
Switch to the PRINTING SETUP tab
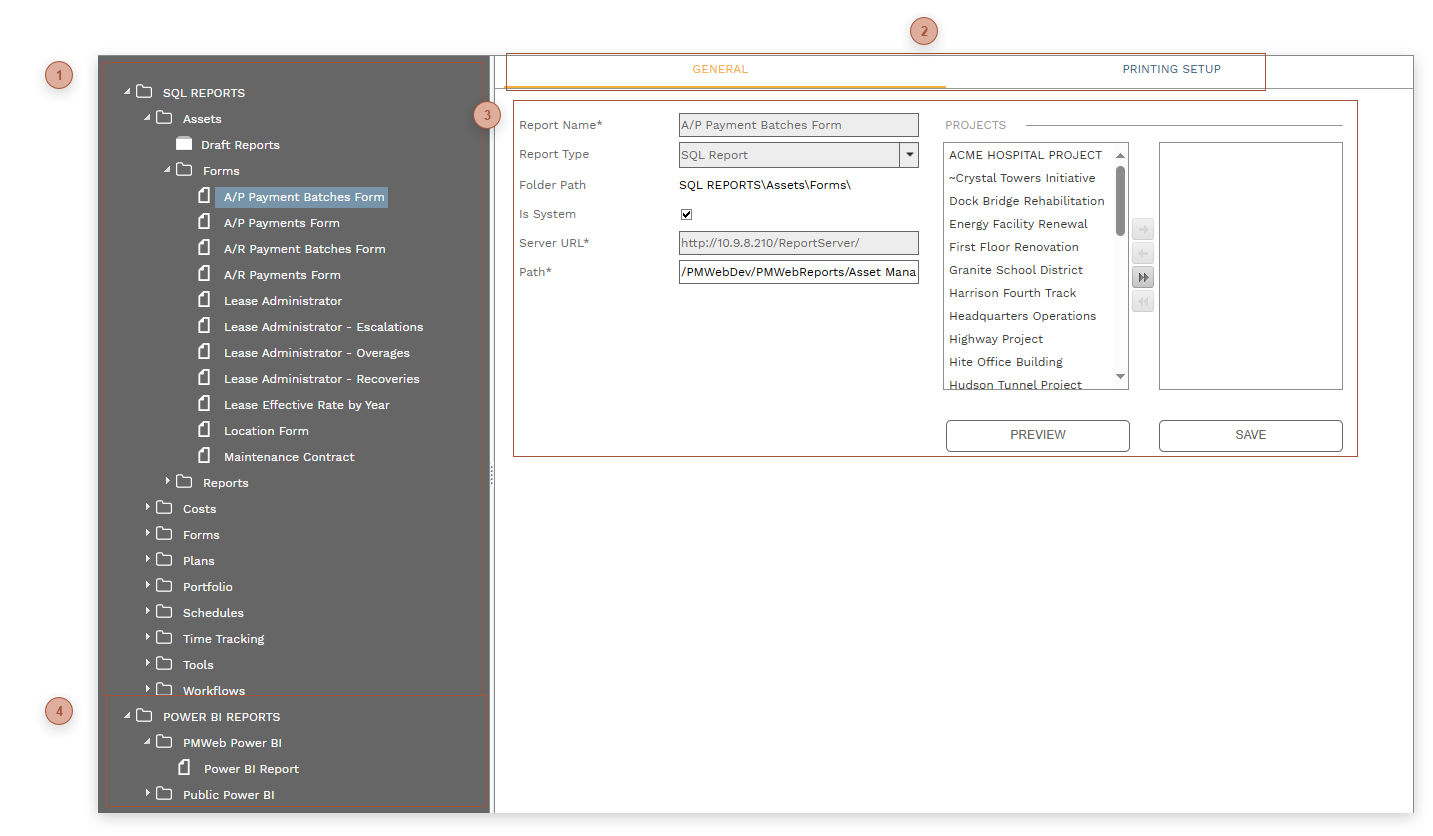point(1171,69)
